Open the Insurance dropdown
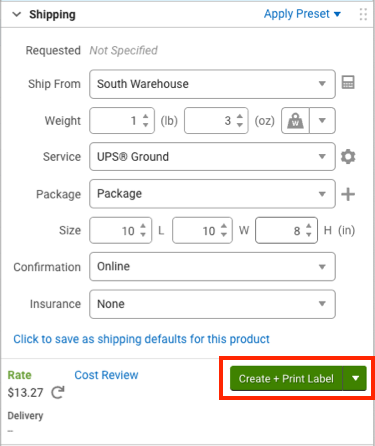Screen dimensions: 375x446 tap(212, 304)
